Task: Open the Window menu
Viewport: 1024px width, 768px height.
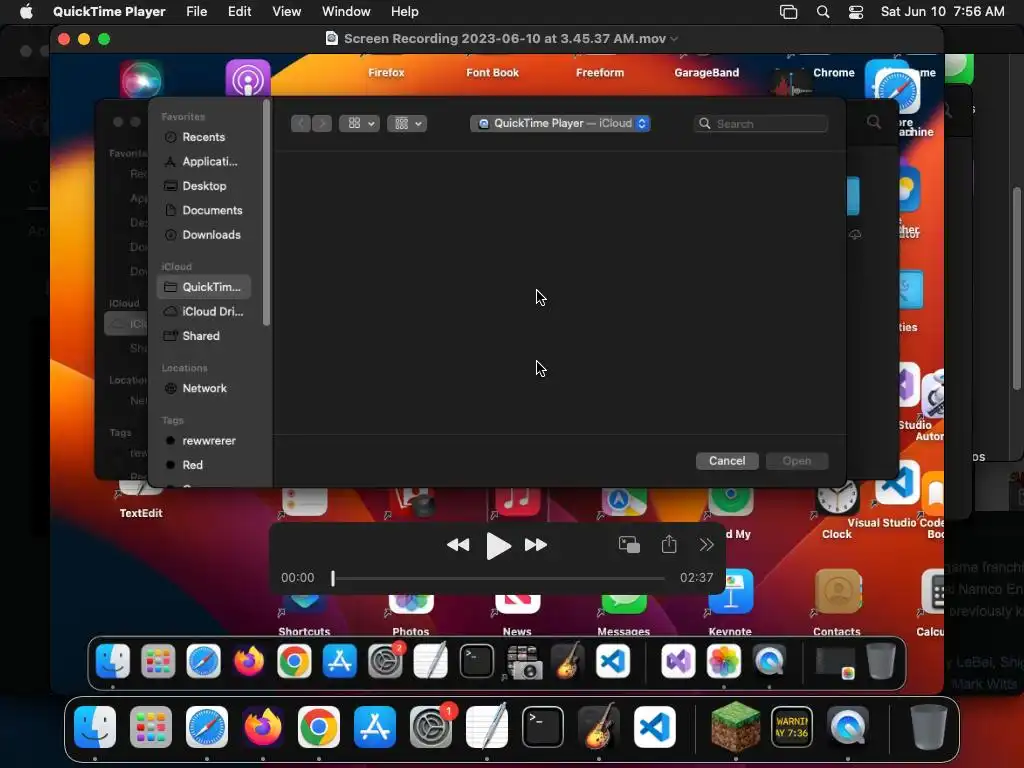Action: pos(346,12)
